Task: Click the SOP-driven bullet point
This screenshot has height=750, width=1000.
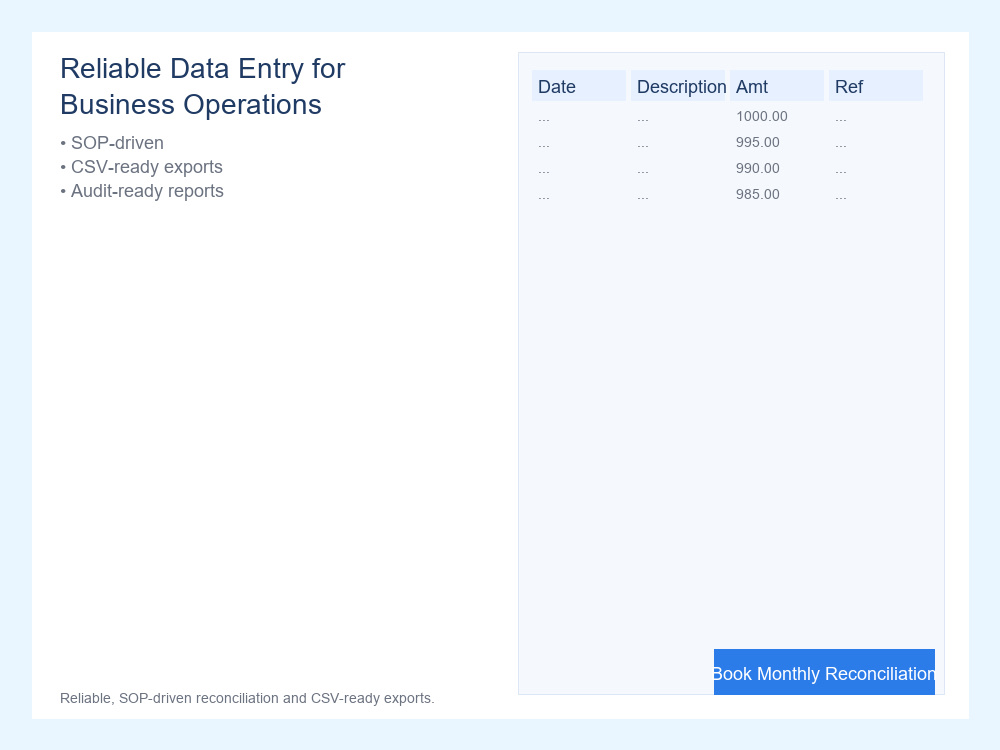Action: point(112,143)
